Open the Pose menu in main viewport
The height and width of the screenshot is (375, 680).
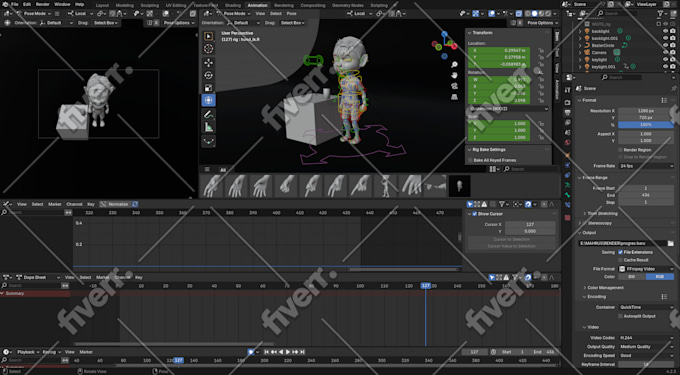[291, 14]
